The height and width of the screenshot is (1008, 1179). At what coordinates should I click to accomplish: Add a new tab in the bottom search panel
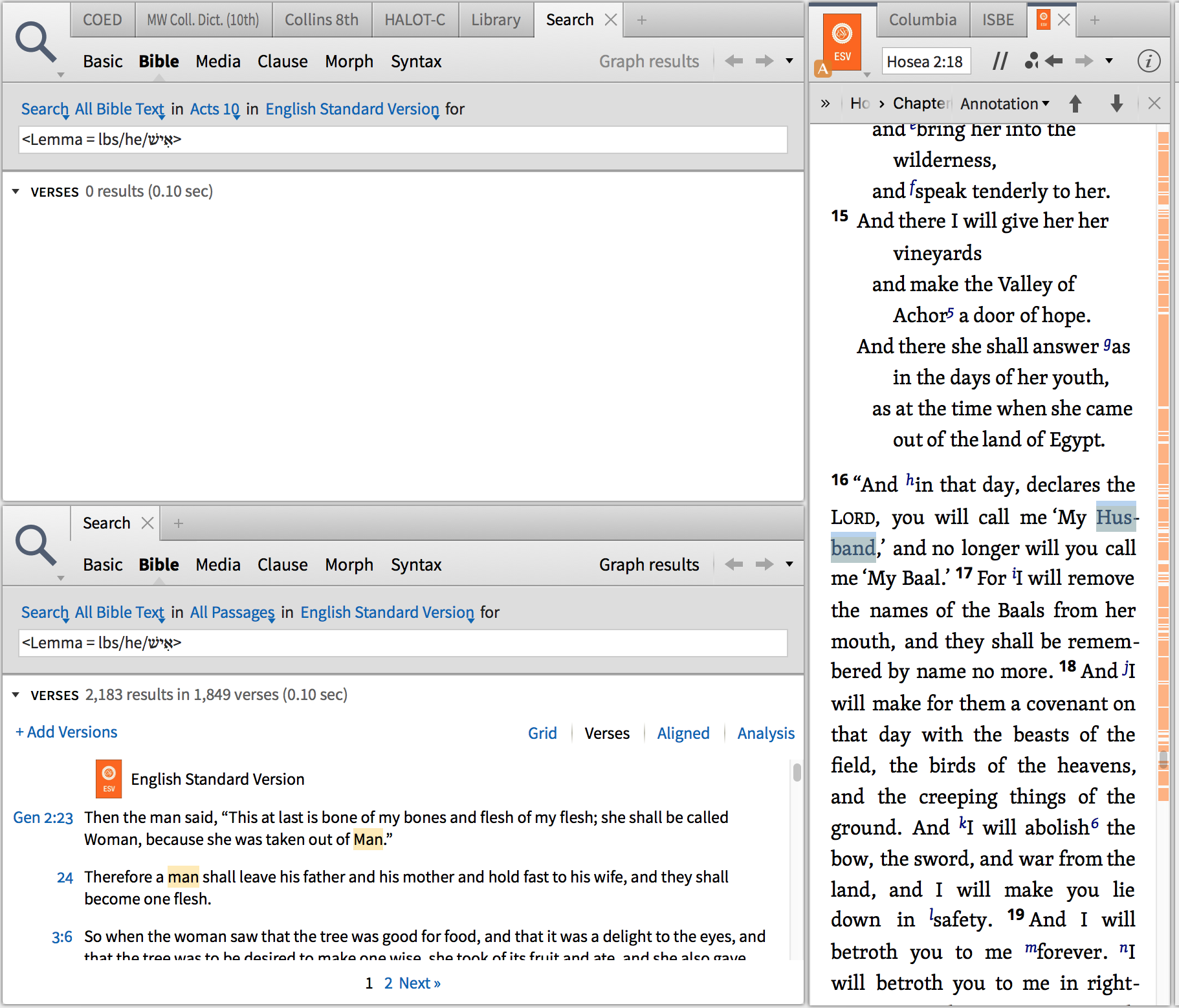(x=179, y=523)
